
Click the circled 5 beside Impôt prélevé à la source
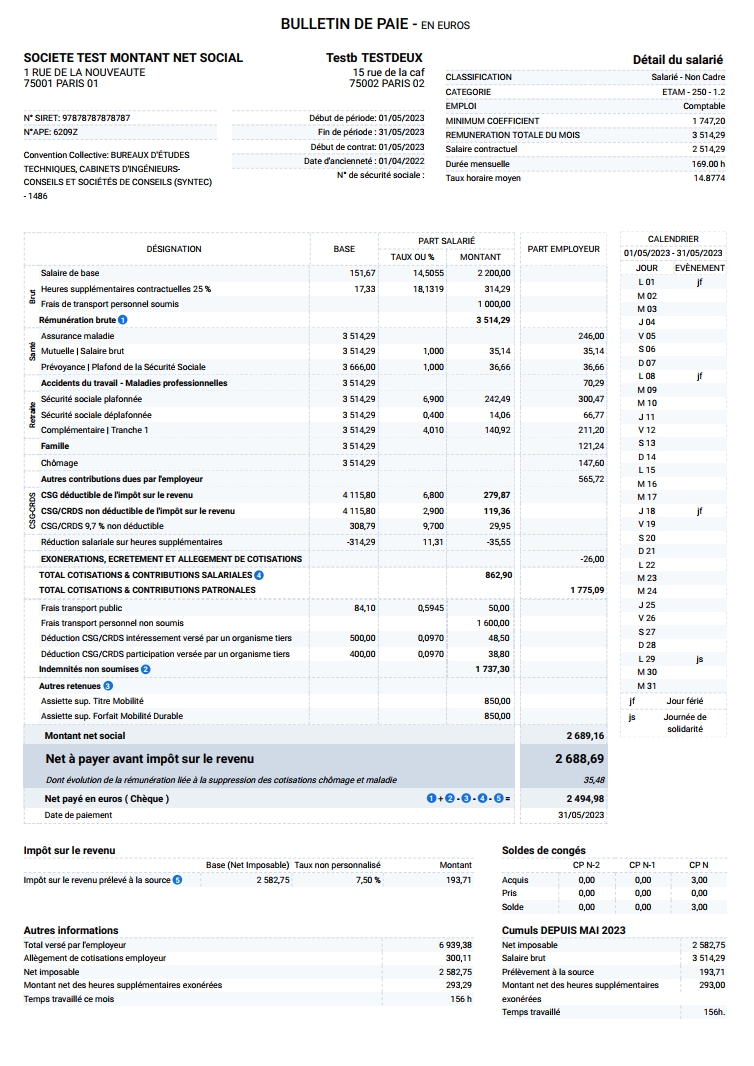point(177,880)
